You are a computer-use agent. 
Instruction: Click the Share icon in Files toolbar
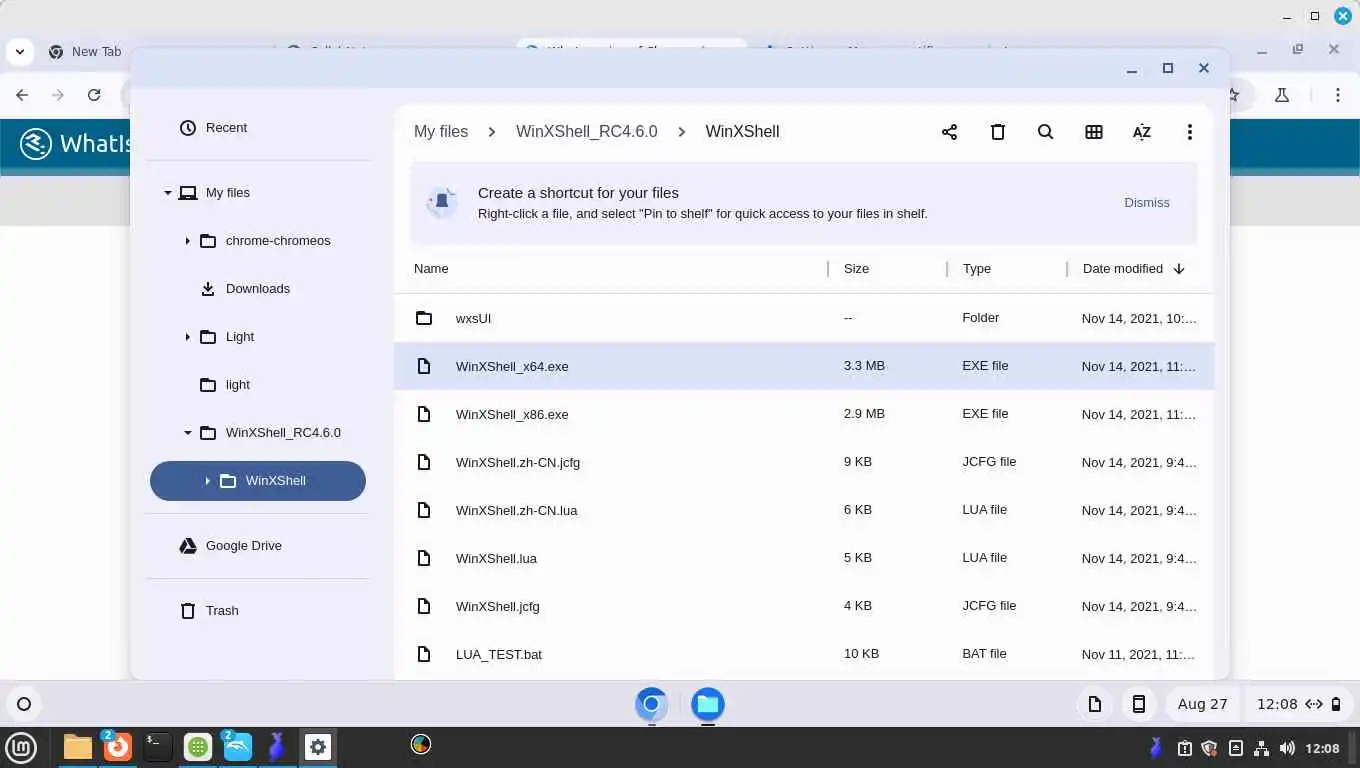click(x=949, y=132)
